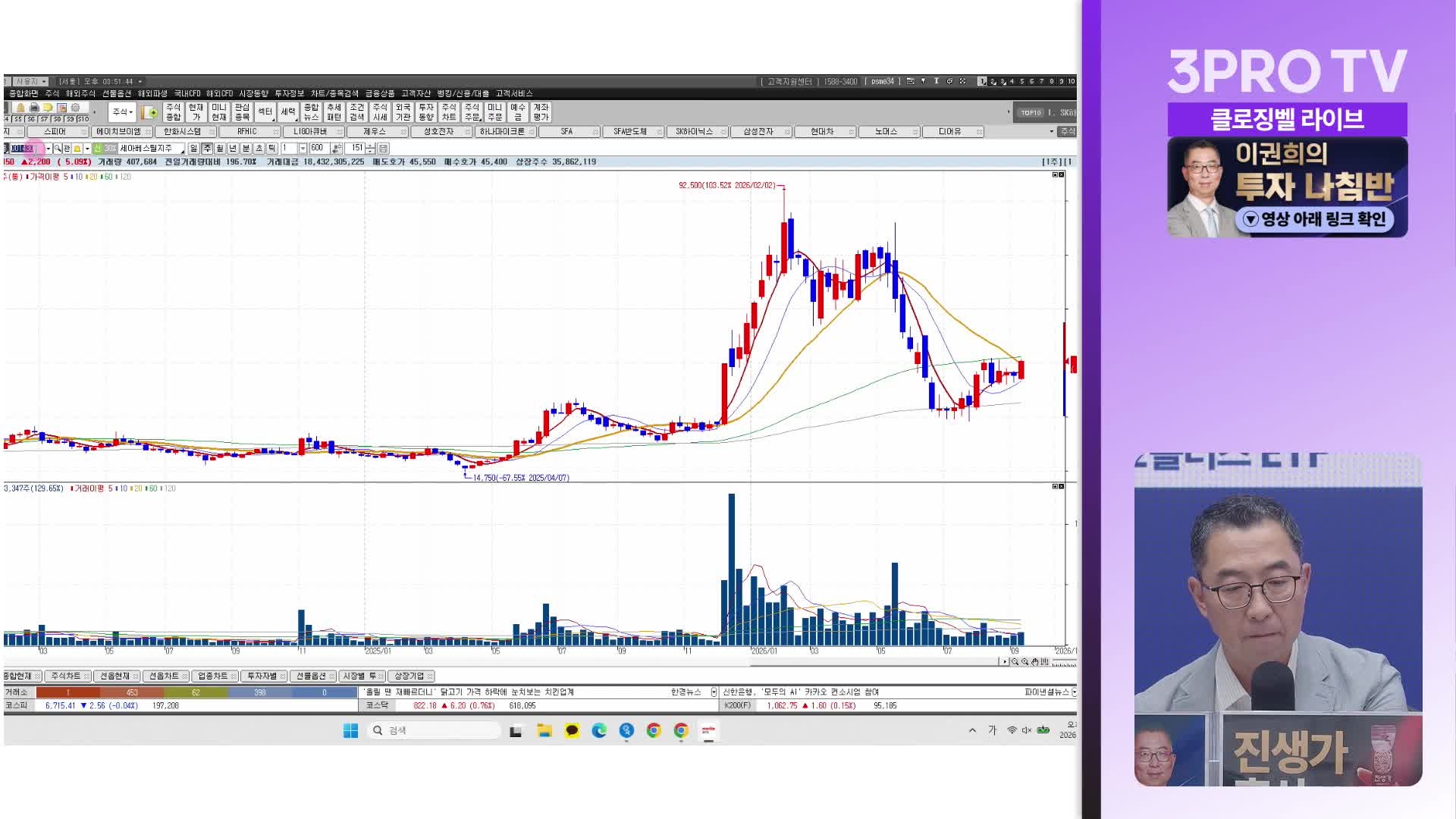Open the period value 1 dropdown

tap(303, 149)
